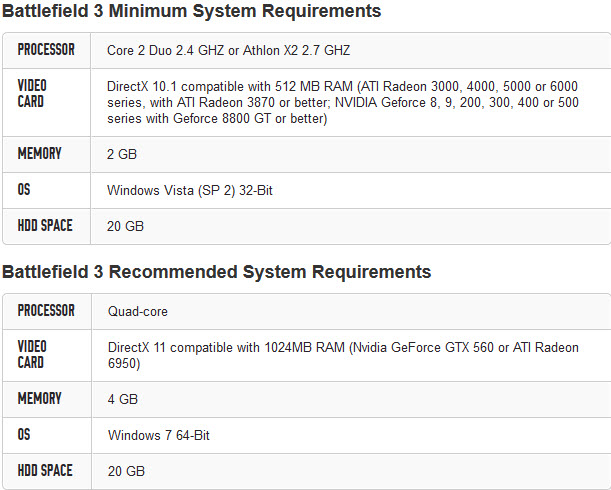The width and height of the screenshot is (611, 490).
Task: Click the Quad-core processor value
Action: coord(140,312)
